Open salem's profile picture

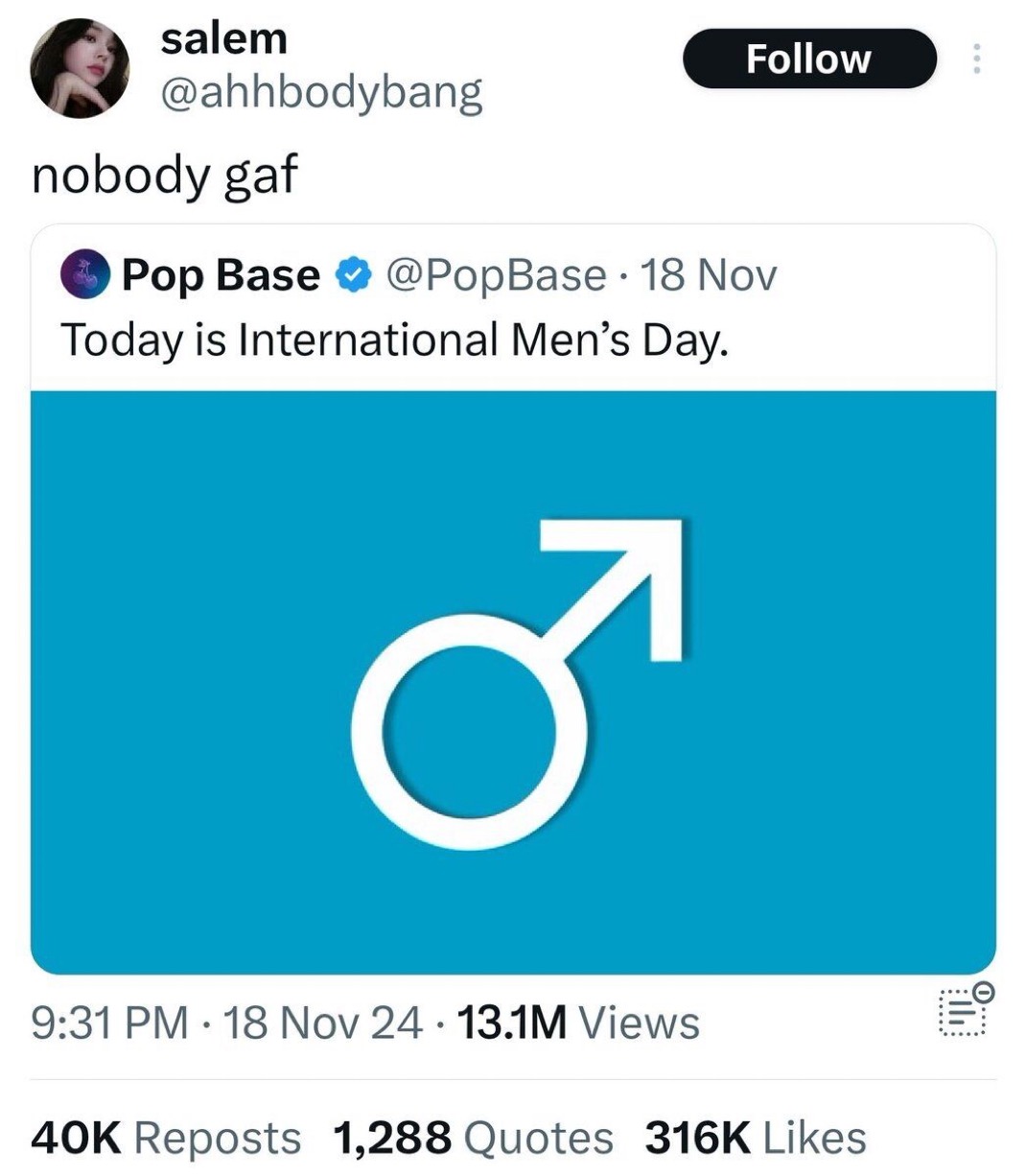click(80, 68)
